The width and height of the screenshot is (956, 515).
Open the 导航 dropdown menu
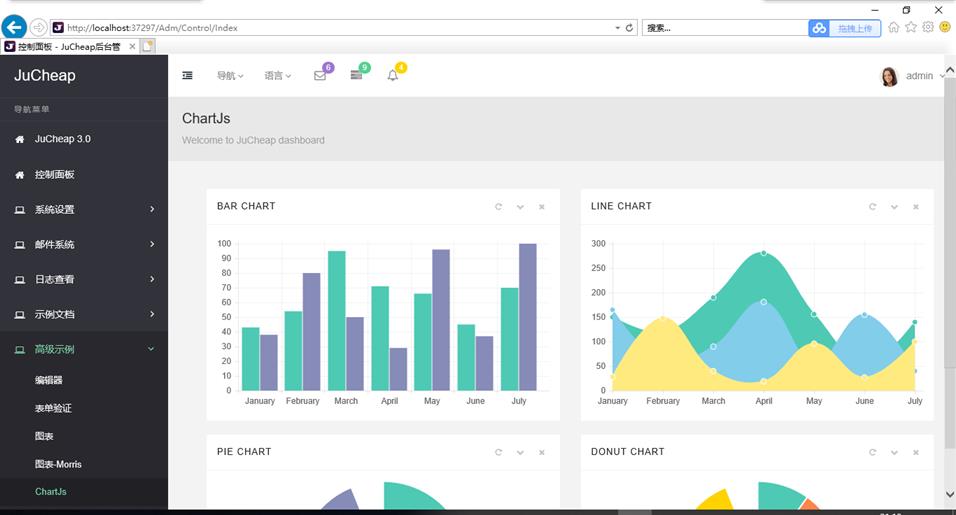pyautogui.click(x=230, y=76)
